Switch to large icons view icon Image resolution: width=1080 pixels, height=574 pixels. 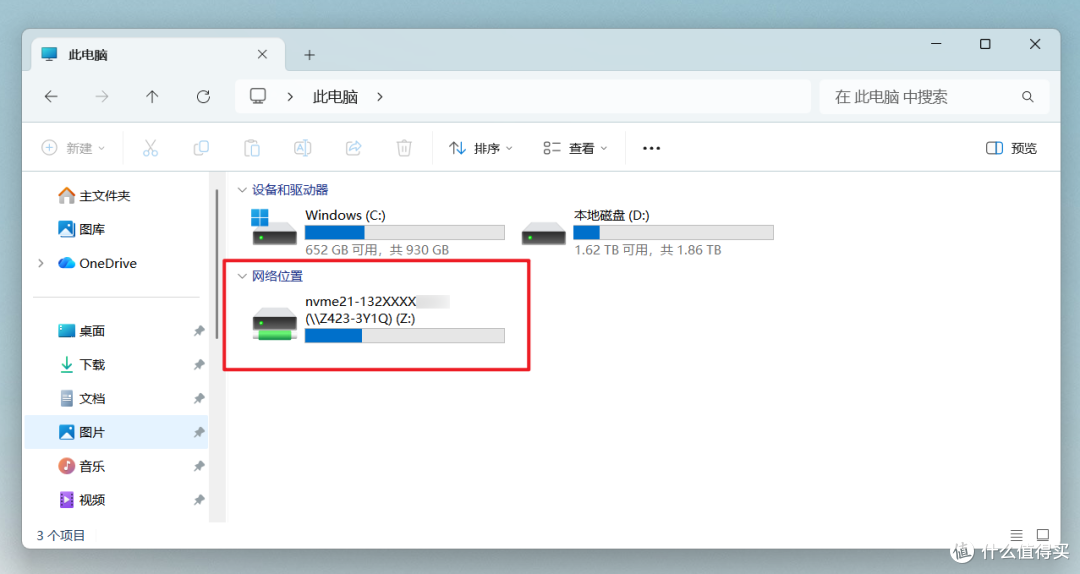pos(1043,535)
